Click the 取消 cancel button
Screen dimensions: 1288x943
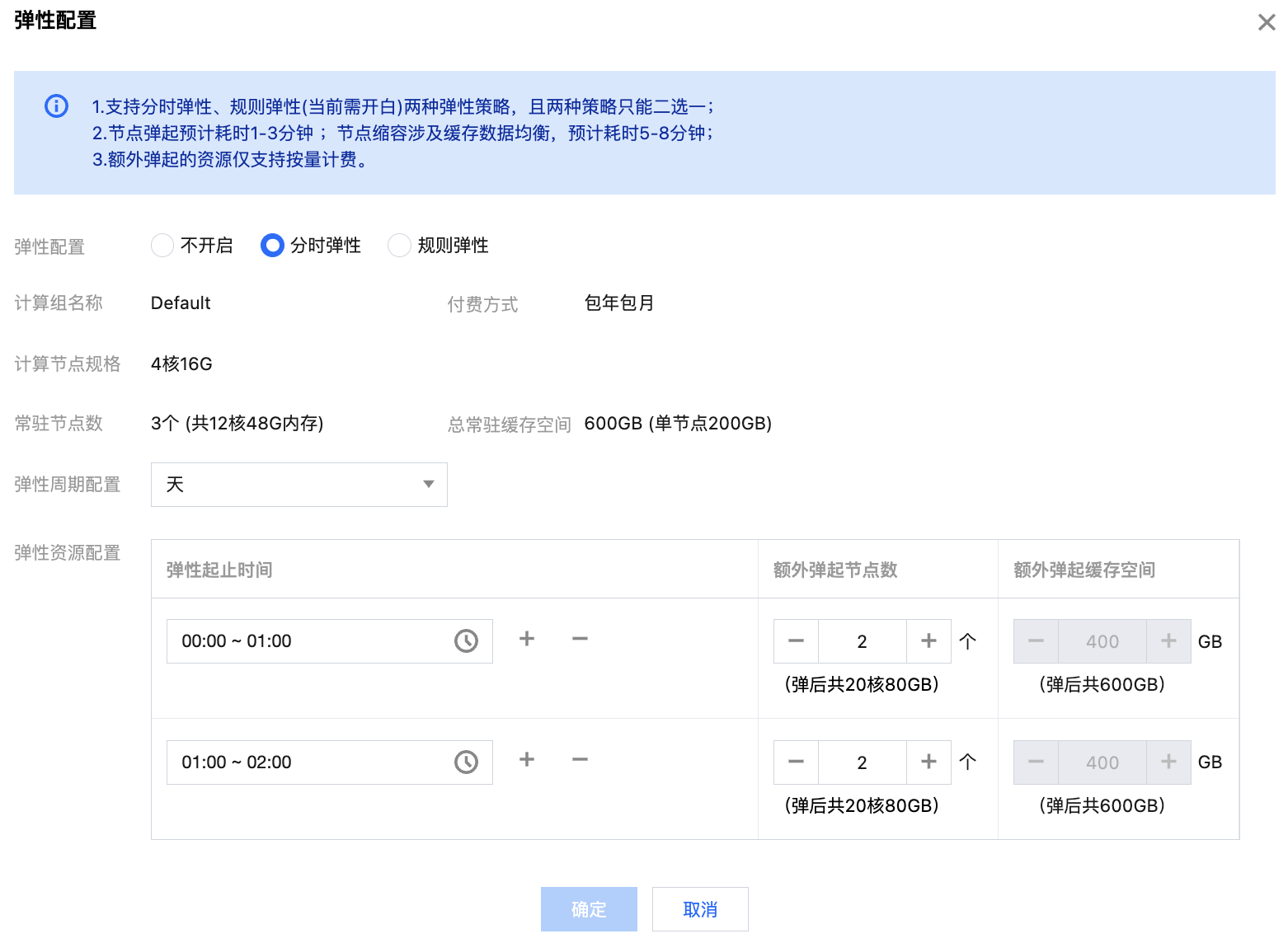[x=700, y=909]
